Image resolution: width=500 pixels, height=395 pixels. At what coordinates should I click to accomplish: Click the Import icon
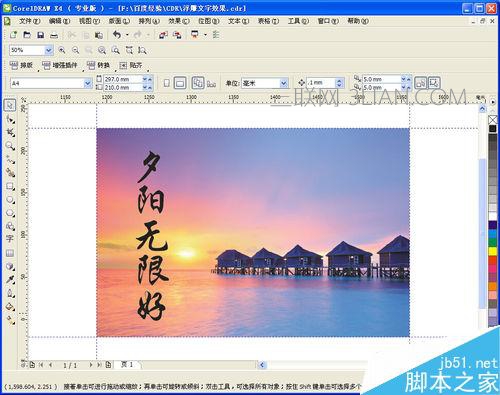[163, 35]
